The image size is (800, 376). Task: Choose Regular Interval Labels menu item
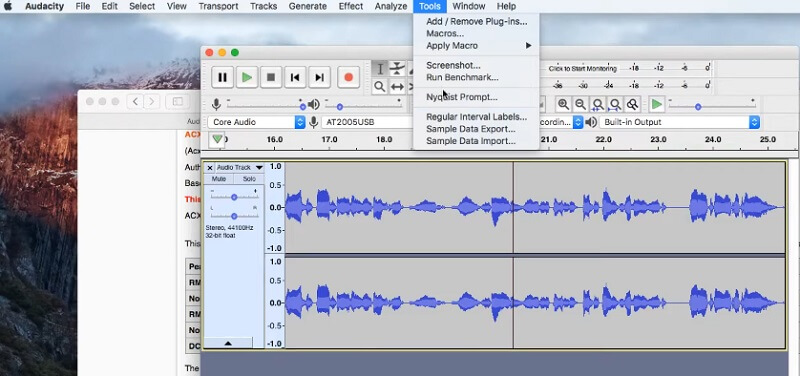(x=476, y=117)
